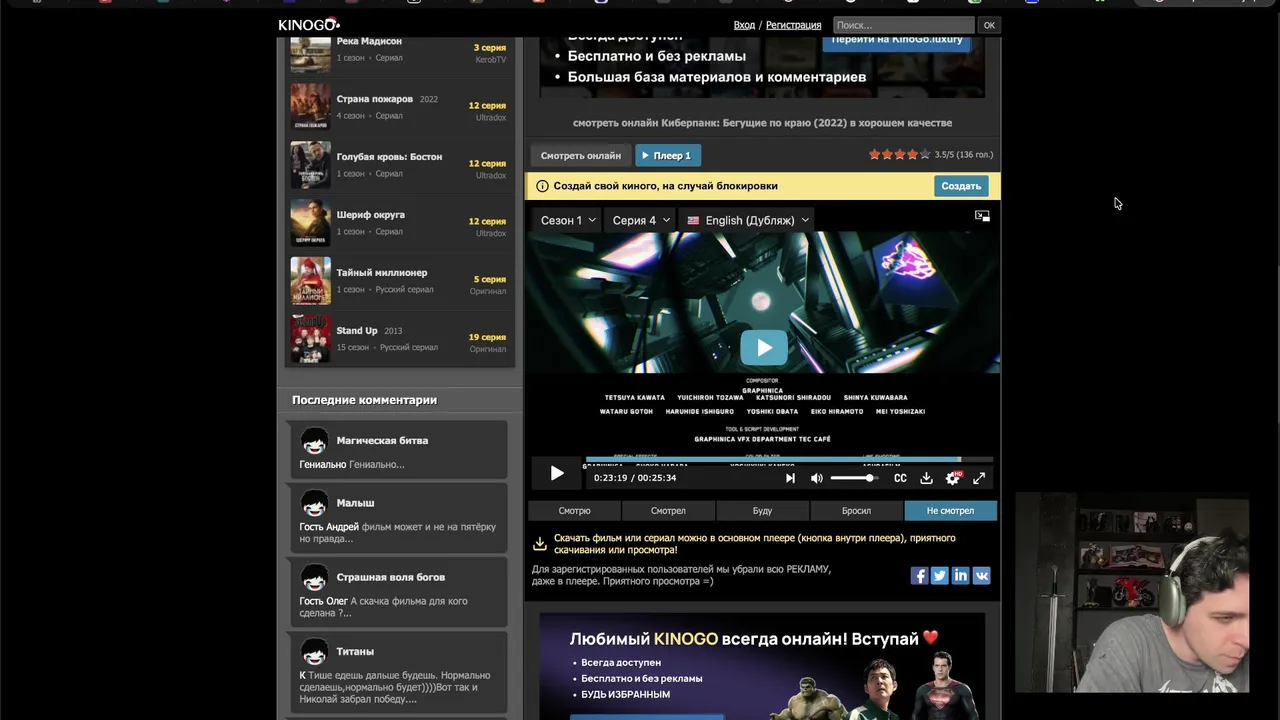Click the Регистрация link
1280x720 pixels.
point(793,25)
